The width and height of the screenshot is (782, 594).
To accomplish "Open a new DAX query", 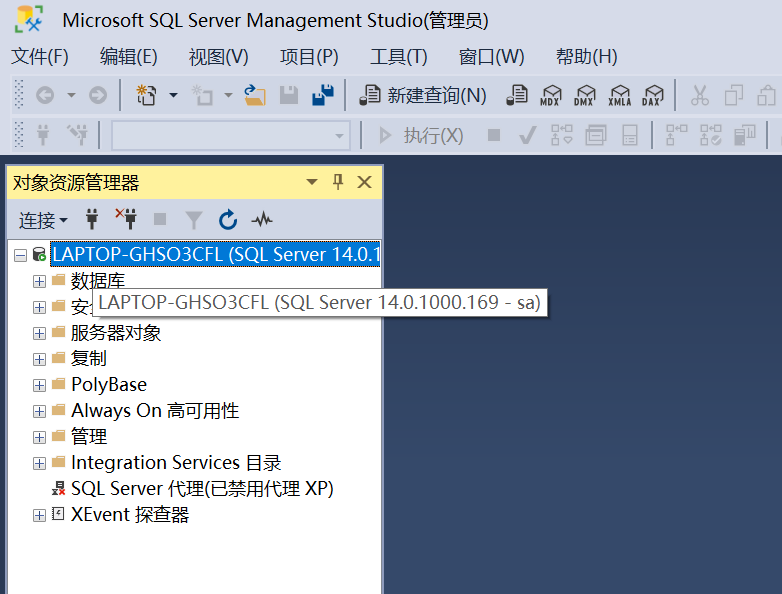I will [x=653, y=95].
